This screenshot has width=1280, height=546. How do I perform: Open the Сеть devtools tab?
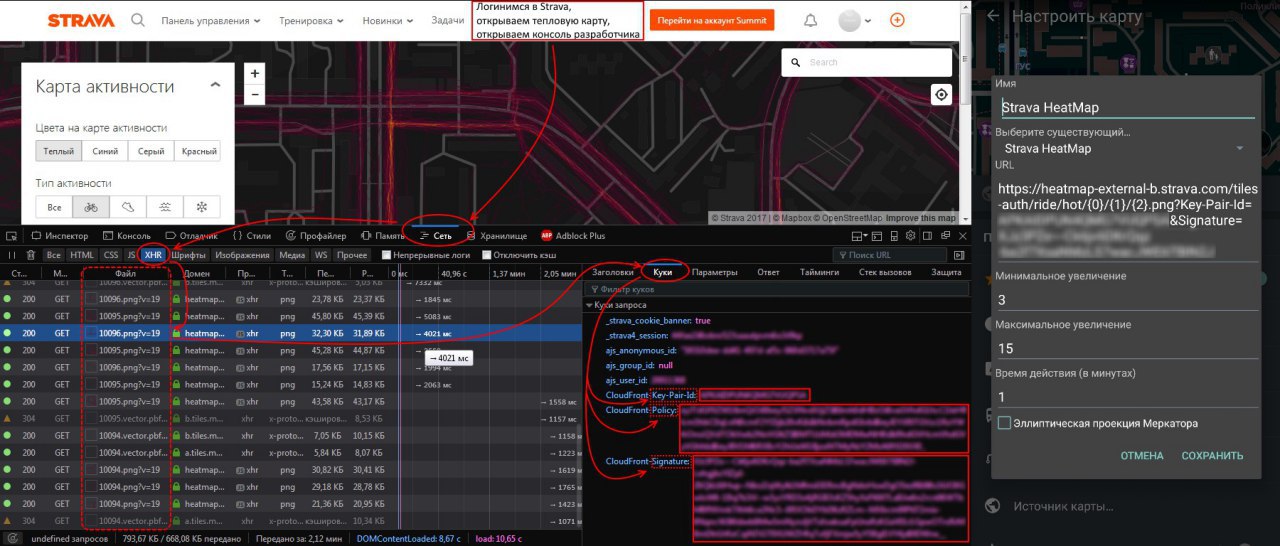438,236
